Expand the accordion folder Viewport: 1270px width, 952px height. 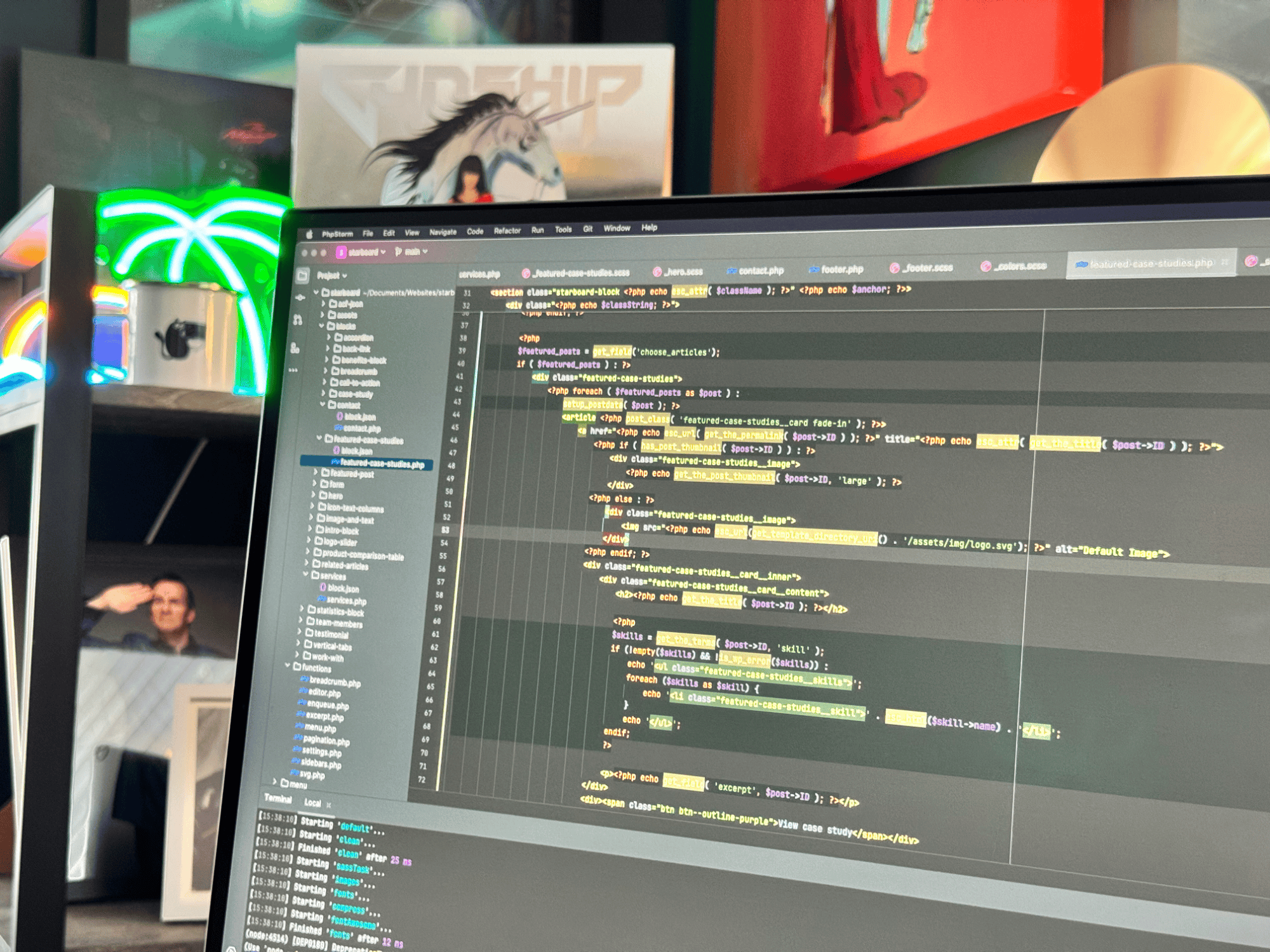(329, 338)
